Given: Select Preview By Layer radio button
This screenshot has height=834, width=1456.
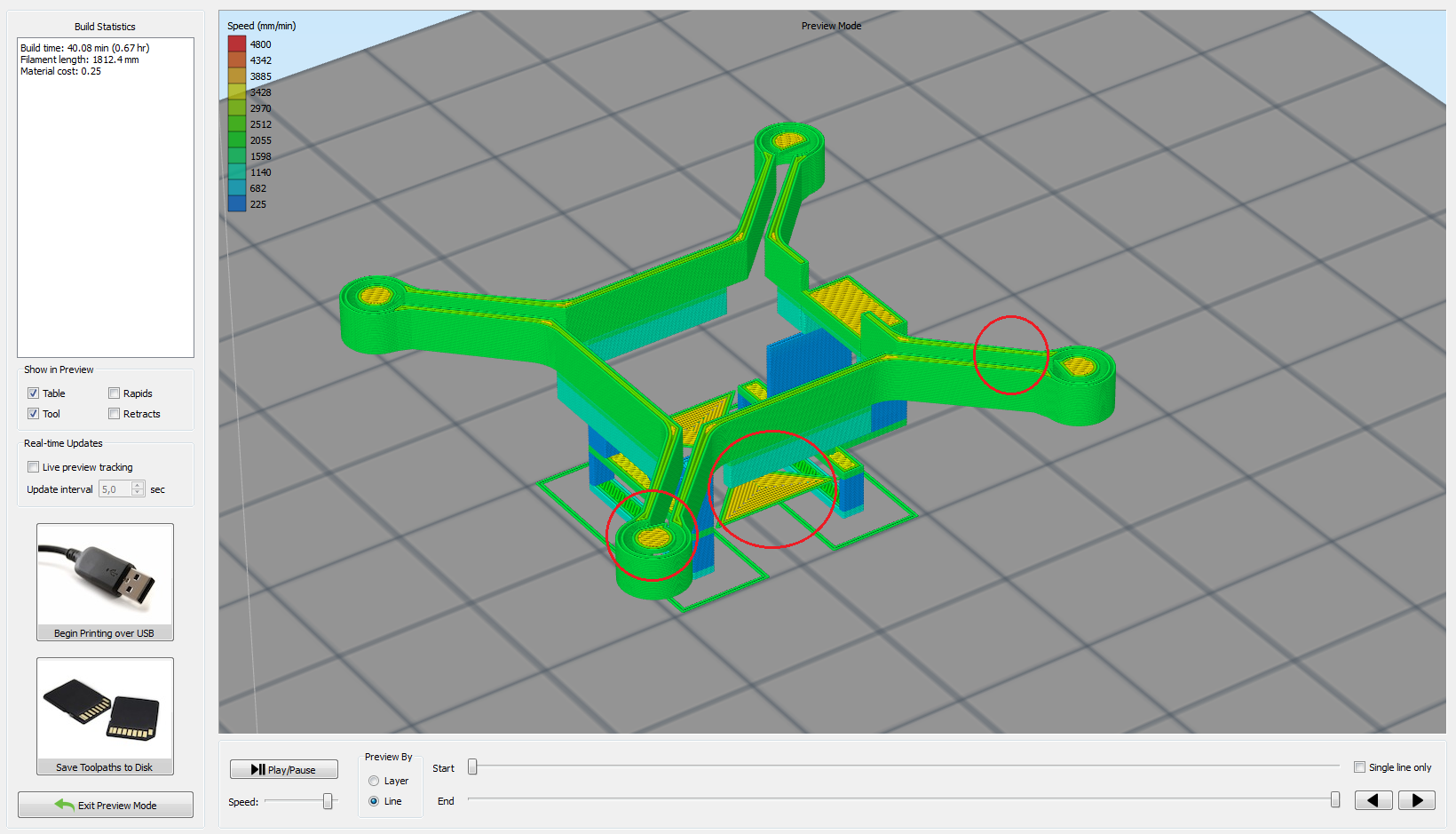Looking at the screenshot, I should [x=374, y=781].
